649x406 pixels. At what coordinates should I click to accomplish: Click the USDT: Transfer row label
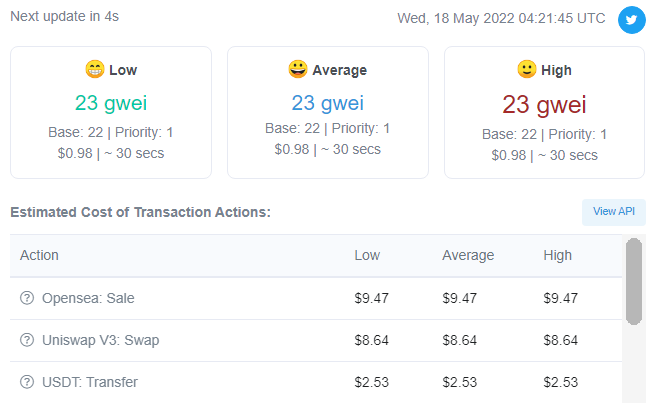pyautogui.click(x=90, y=382)
